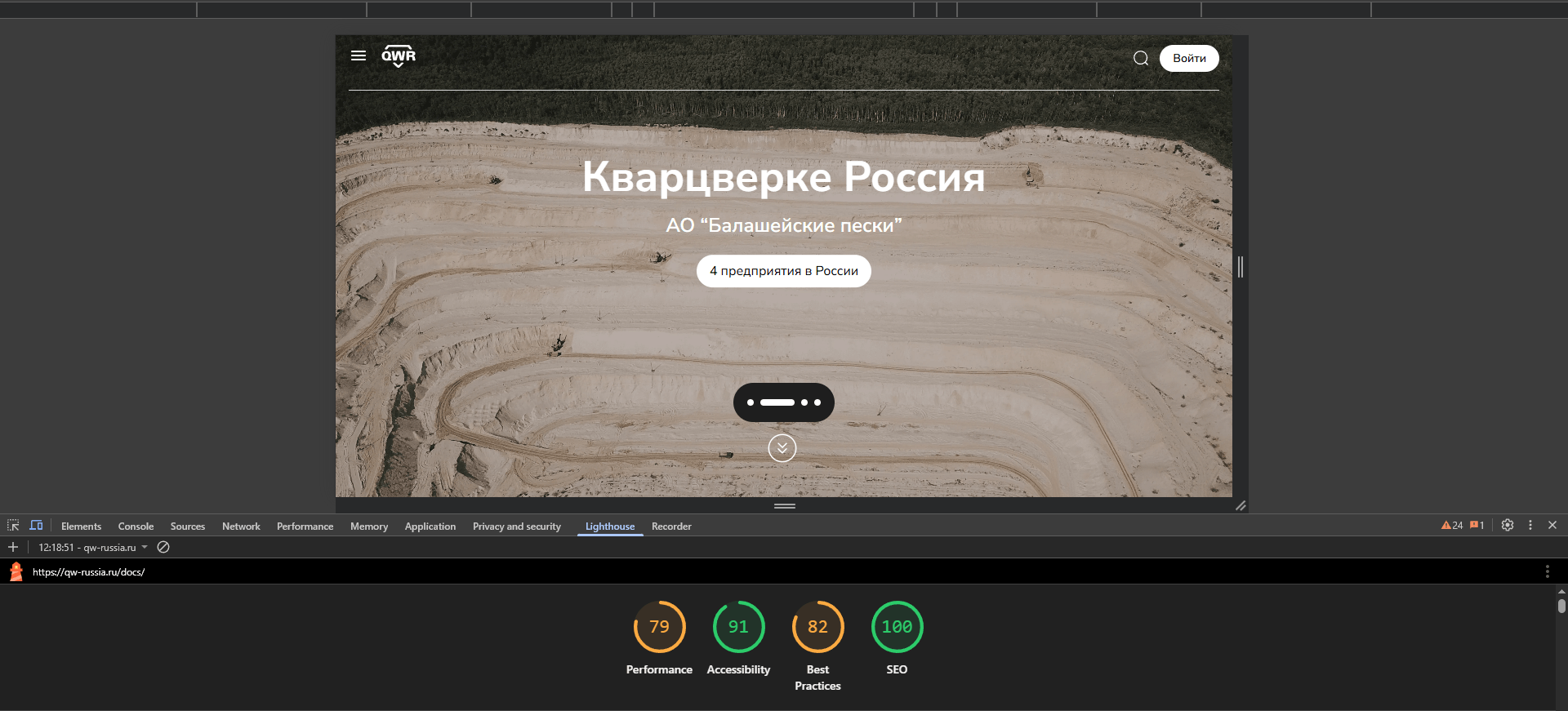Open the Console tab
Screen dimensions: 1568x711
click(136, 527)
